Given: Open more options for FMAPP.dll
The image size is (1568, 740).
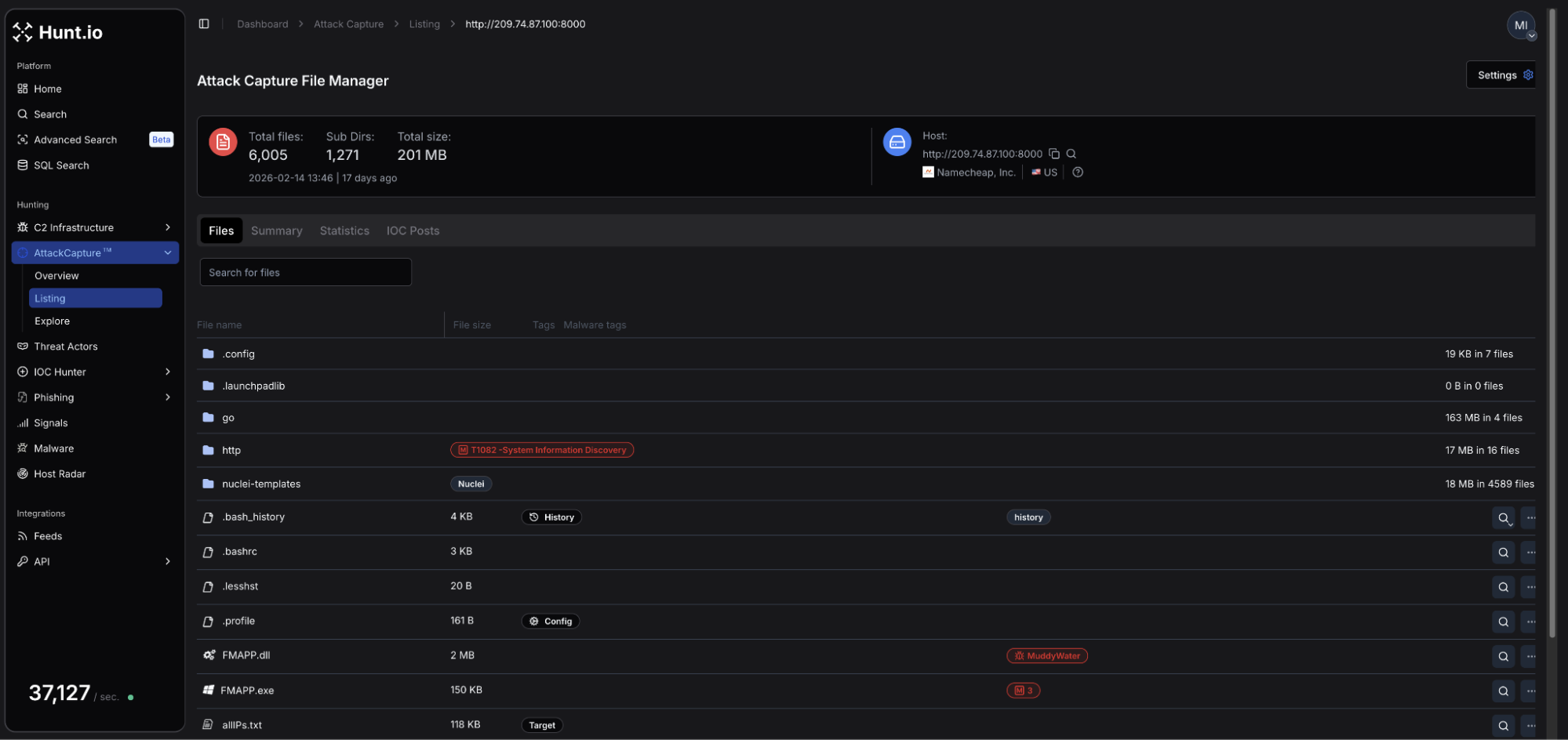Looking at the screenshot, I should [1530, 656].
